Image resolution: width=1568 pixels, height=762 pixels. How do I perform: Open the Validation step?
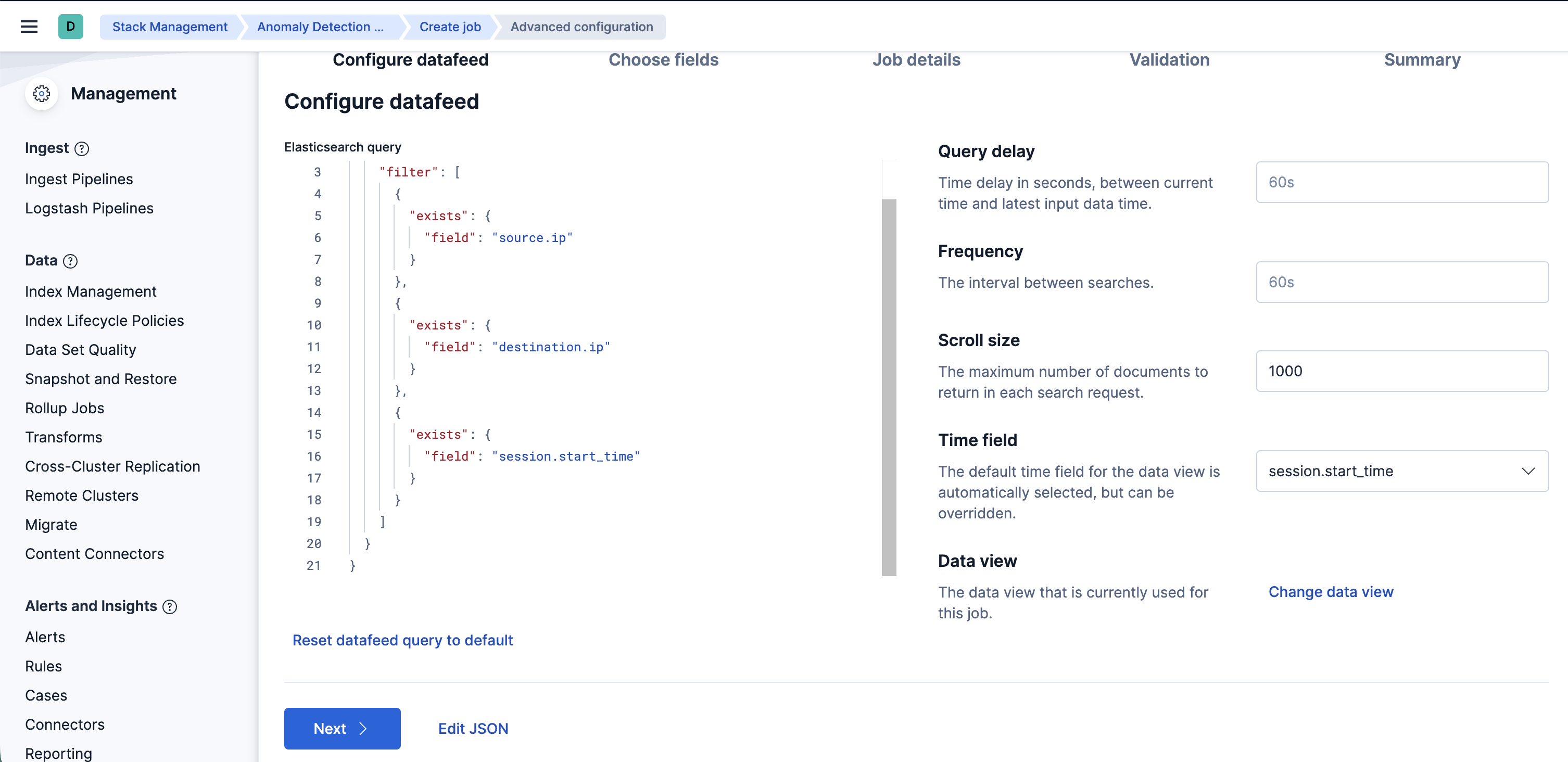1169,59
